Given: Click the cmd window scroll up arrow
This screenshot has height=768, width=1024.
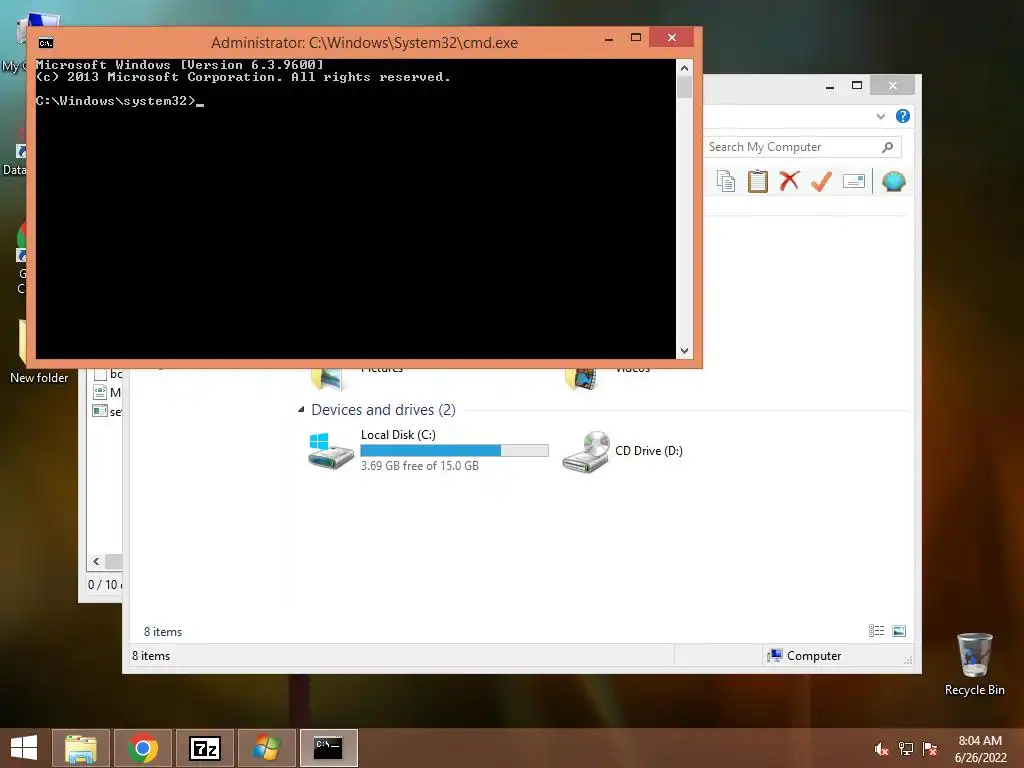Looking at the screenshot, I should point(684,68).
